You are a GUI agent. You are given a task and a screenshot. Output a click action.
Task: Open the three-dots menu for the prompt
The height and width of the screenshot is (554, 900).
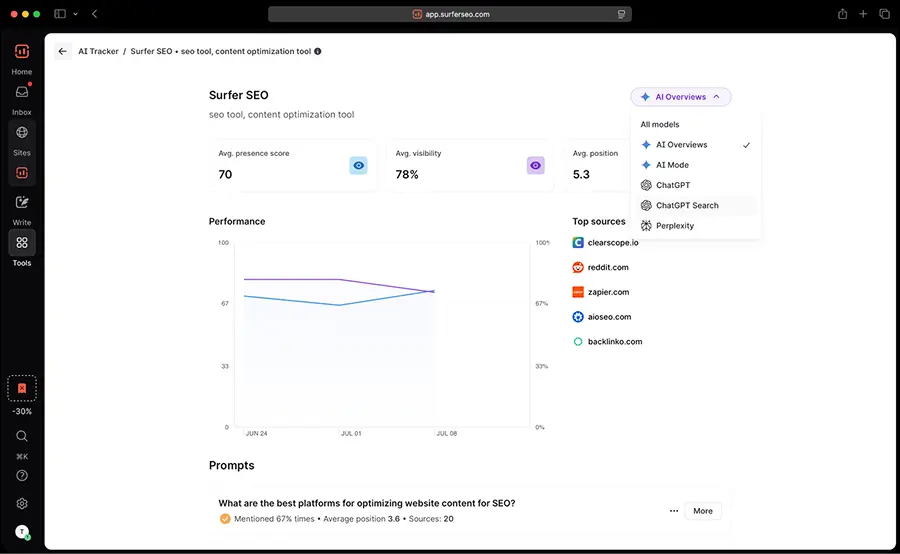point(674,511)
